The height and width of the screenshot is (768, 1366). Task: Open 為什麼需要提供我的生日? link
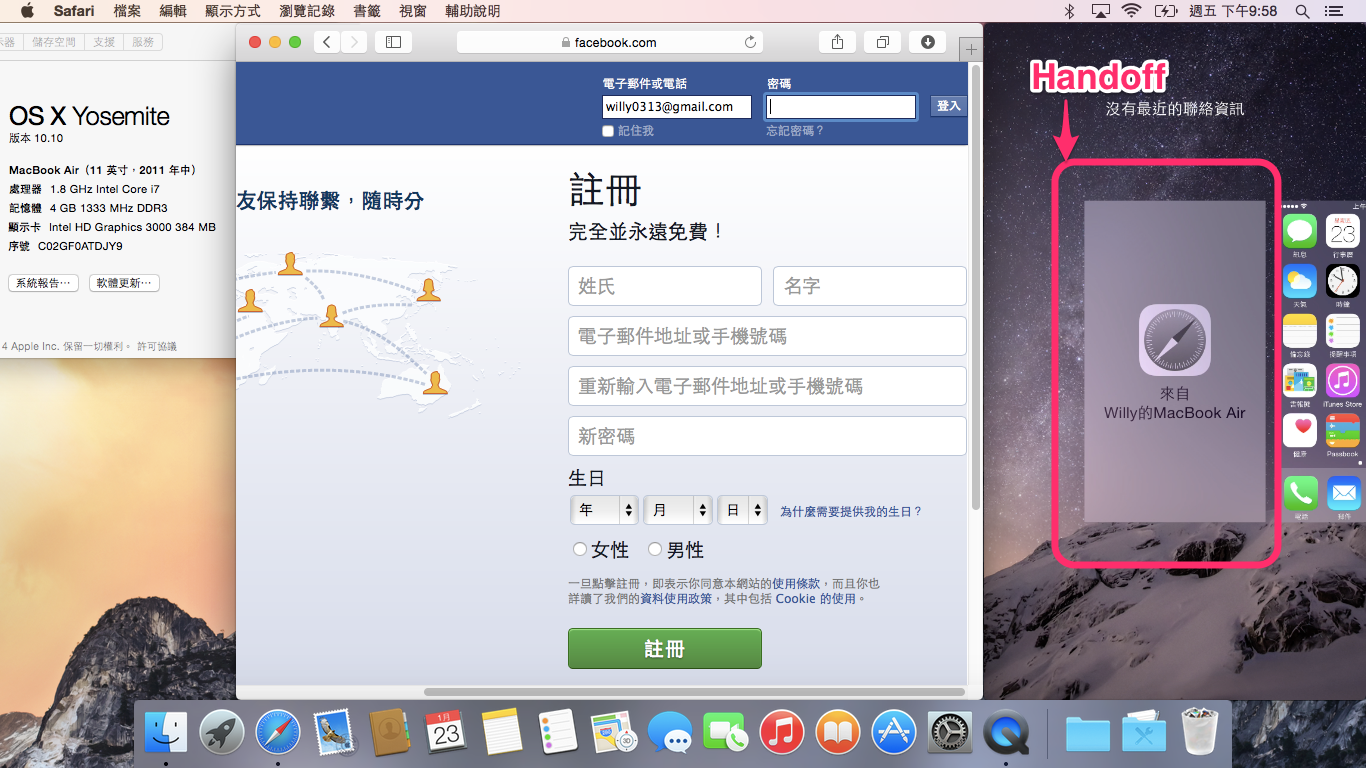[851, 511]
